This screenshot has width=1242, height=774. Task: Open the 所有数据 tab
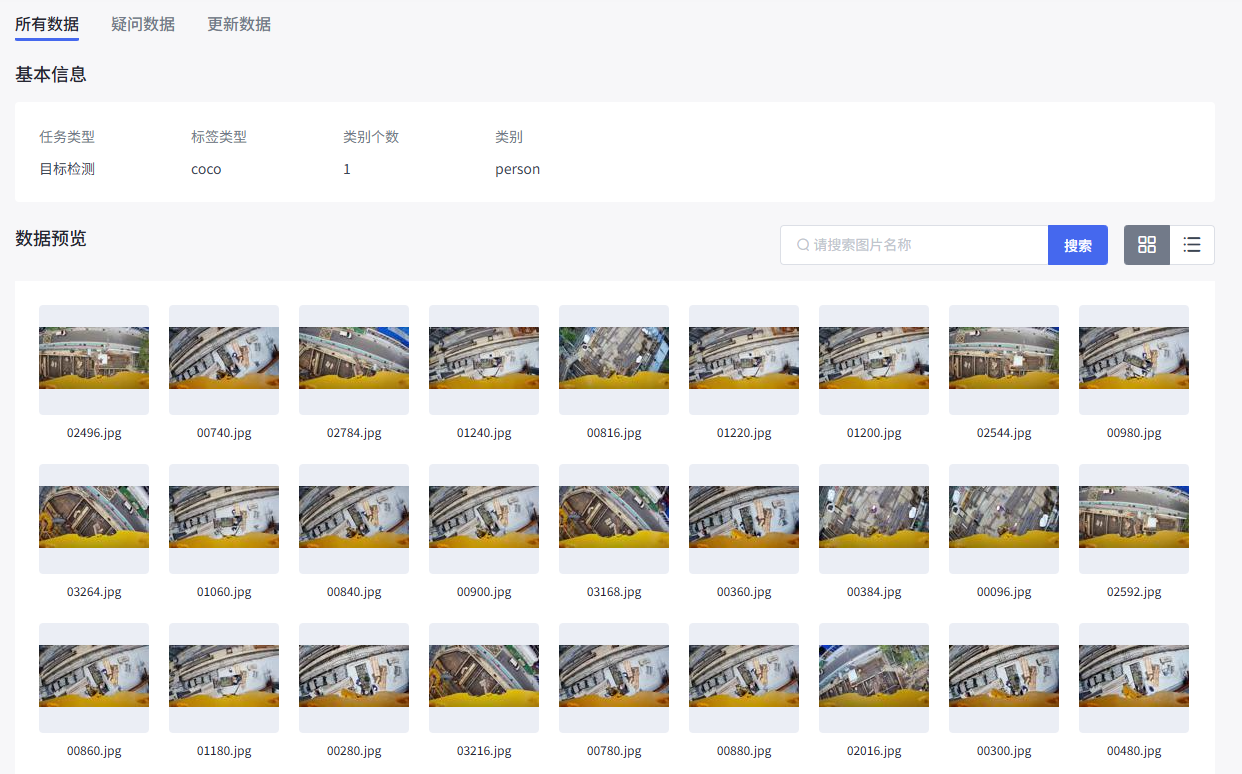click(x=47, y=24)
